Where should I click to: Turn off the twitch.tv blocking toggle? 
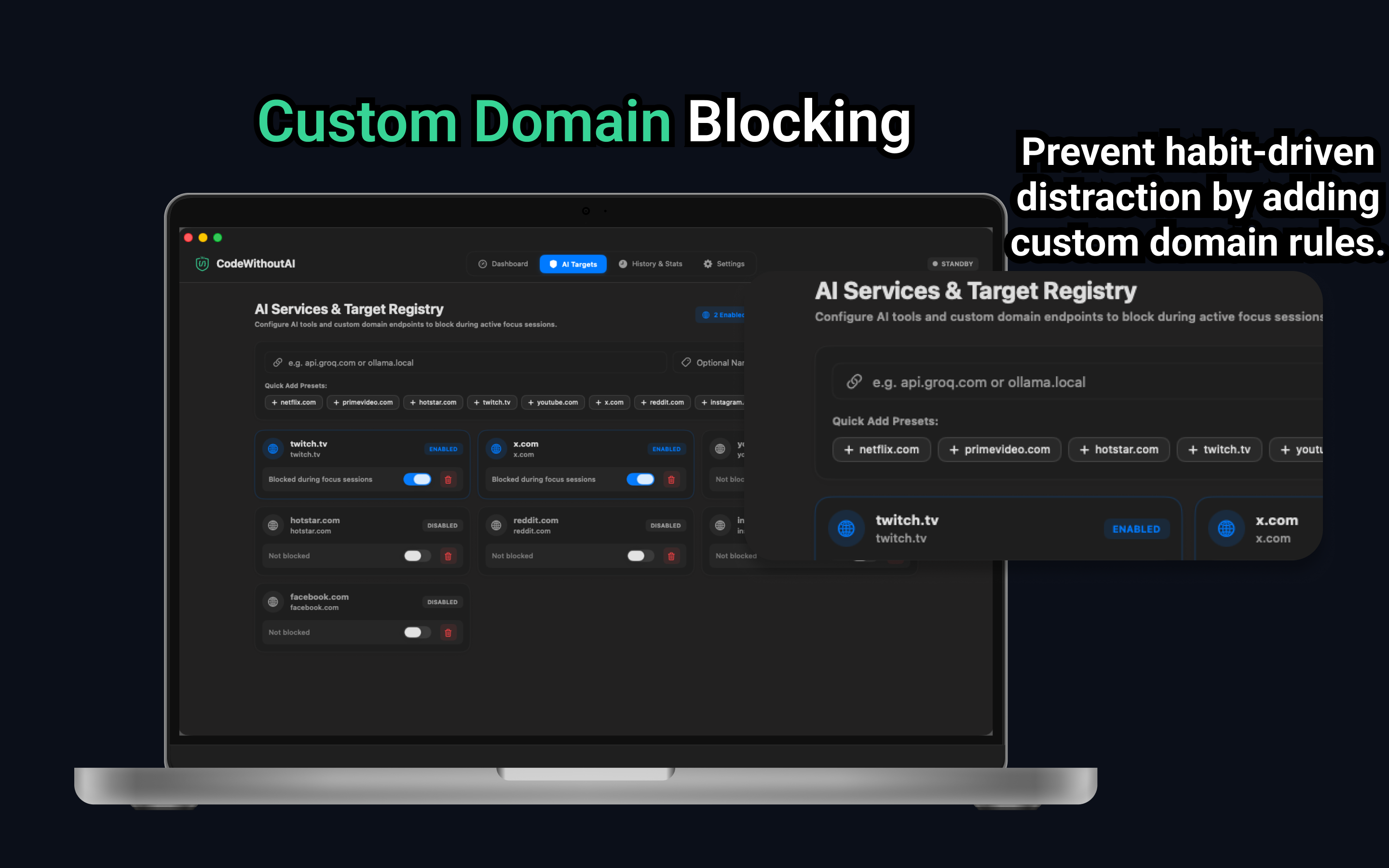[417, 479]
